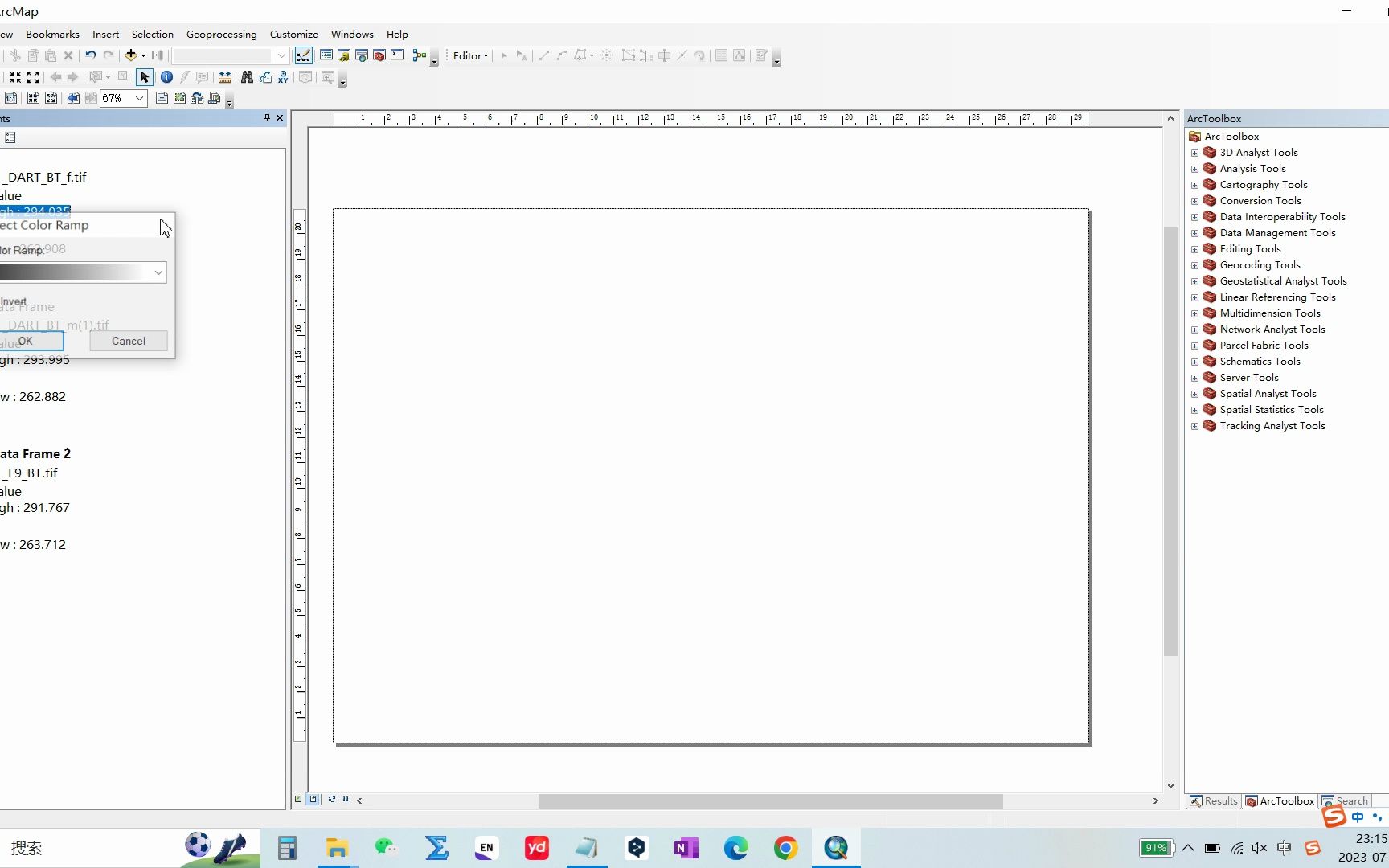The width and height of the screenshot is (1389, 868).
Task: Switch to Data View button
Action: (298, 800)
